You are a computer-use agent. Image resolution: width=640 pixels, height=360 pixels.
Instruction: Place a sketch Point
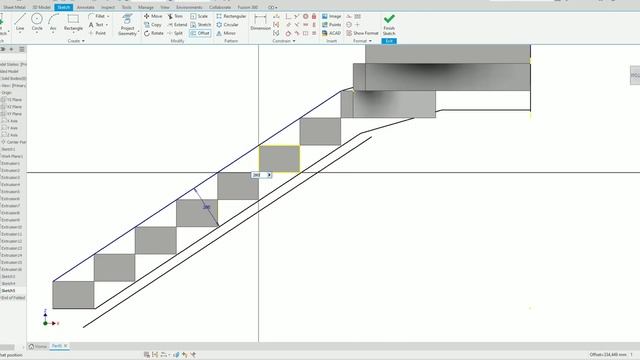point(97,33)
